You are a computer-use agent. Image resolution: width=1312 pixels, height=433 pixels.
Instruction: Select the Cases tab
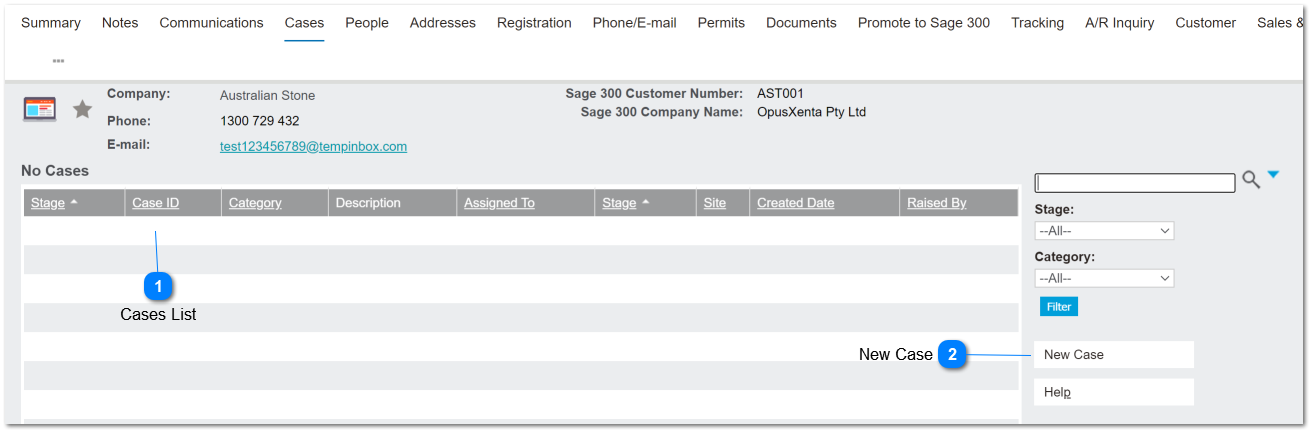click(304, 23)
